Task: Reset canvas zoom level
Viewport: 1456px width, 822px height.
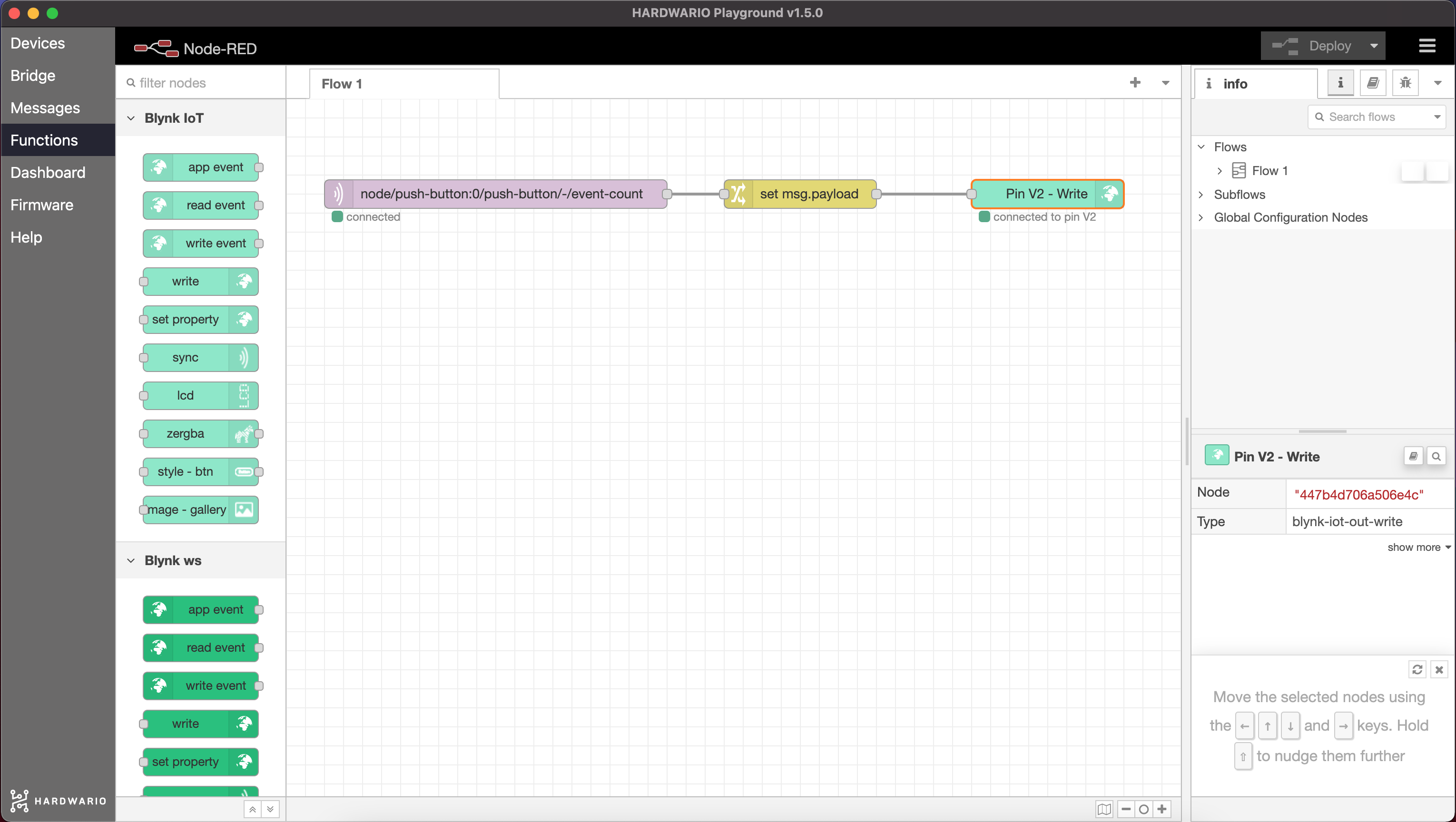Action: click(x=1143, y=809)
